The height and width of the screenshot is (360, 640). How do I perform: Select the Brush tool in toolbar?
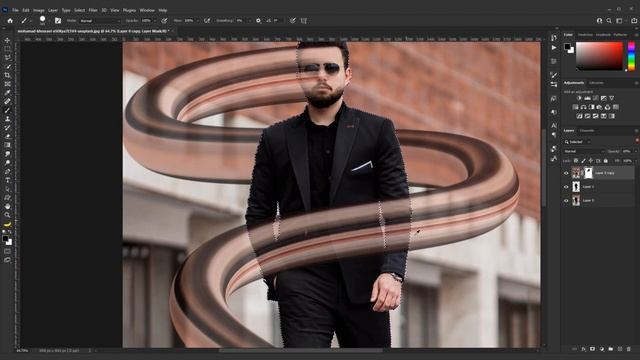(7, 110)
